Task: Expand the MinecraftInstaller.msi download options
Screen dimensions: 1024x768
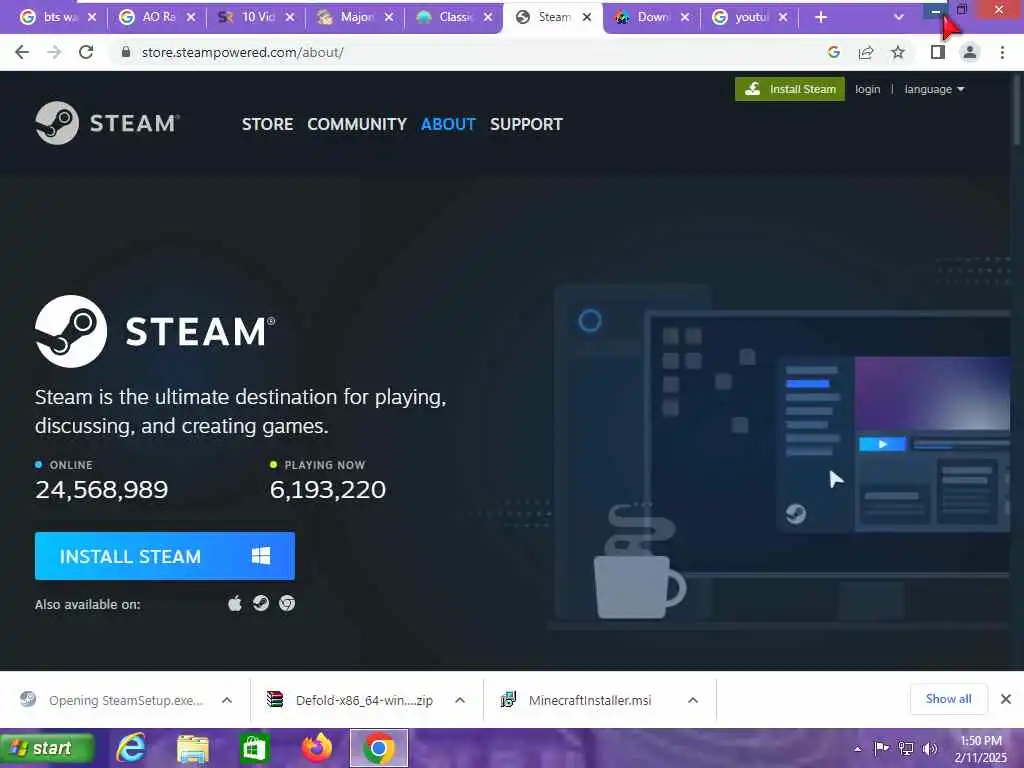Action: [x=693, y=700]
